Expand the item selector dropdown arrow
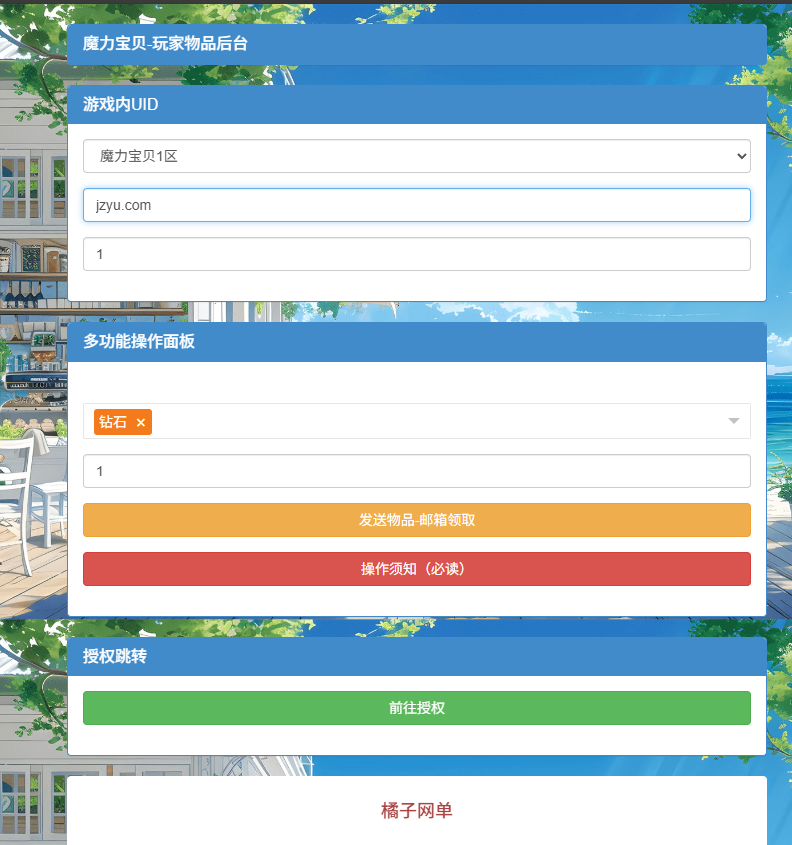Screen dimensions: 792x845 pos(734,422)
